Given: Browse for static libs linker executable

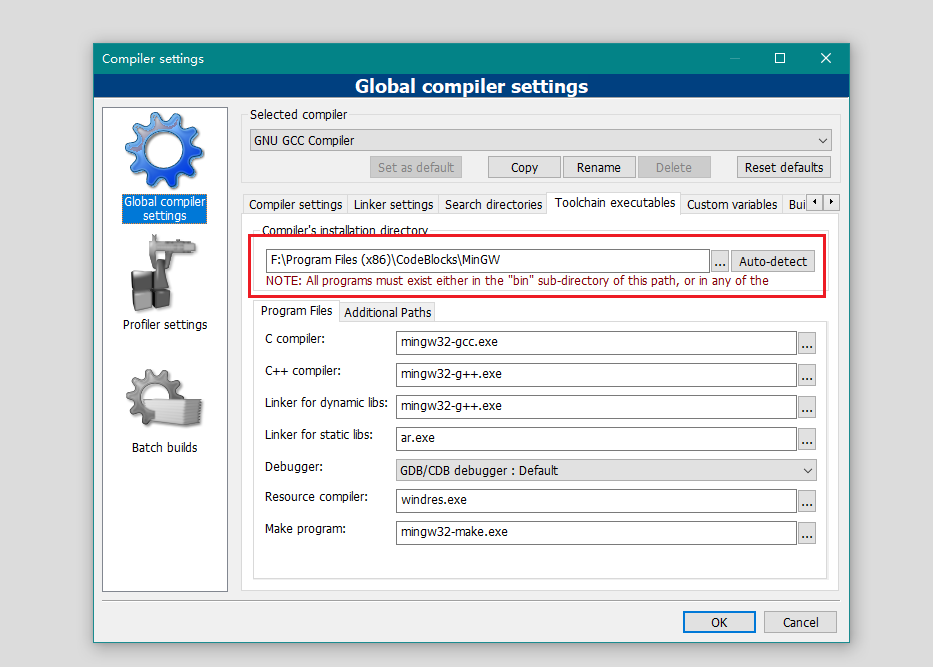Looking at the screenshot, I should tap(807, 439).
